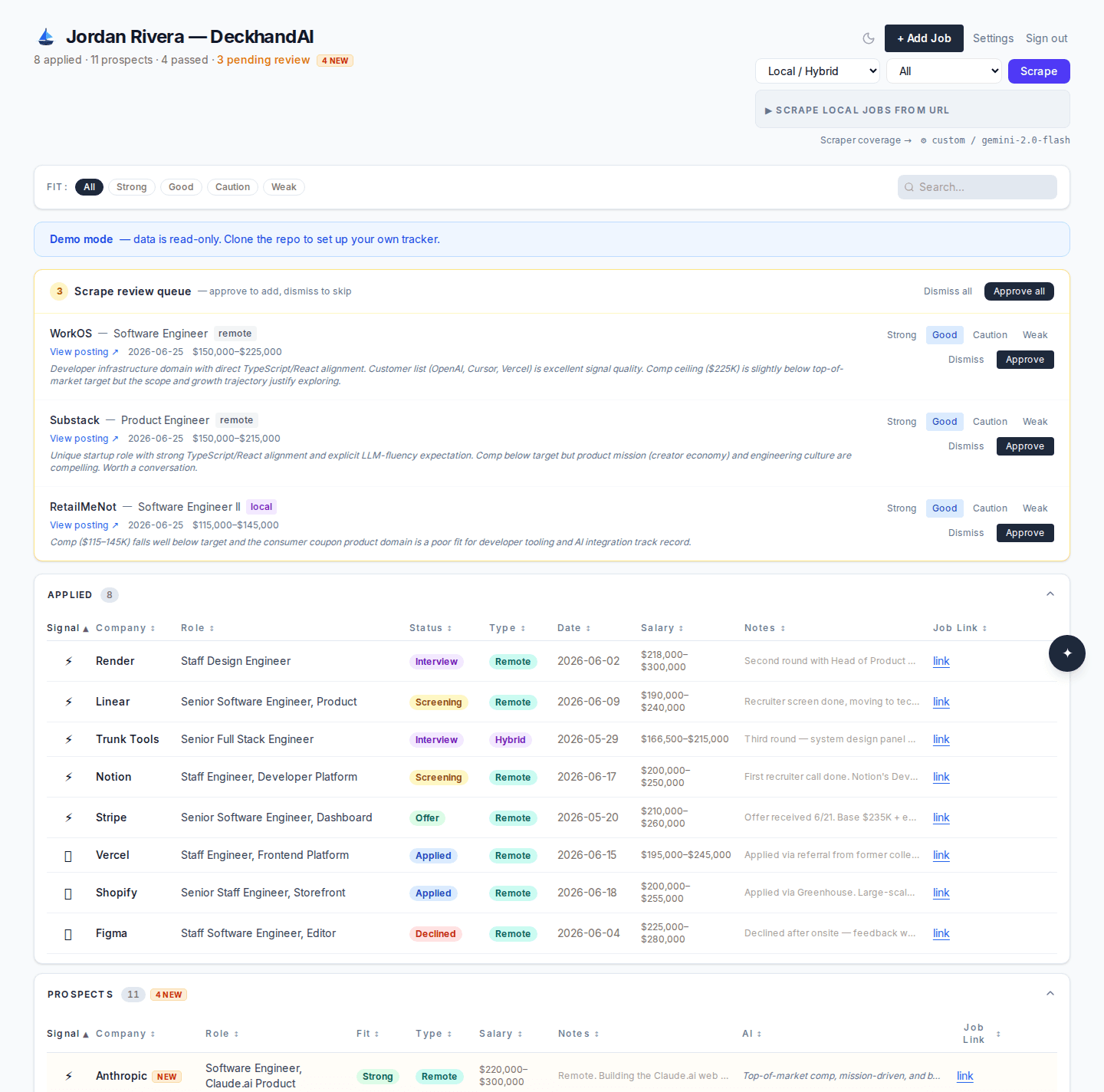Click lightning signal icon for Linear

pyautogui.click(x=68, y=702)
